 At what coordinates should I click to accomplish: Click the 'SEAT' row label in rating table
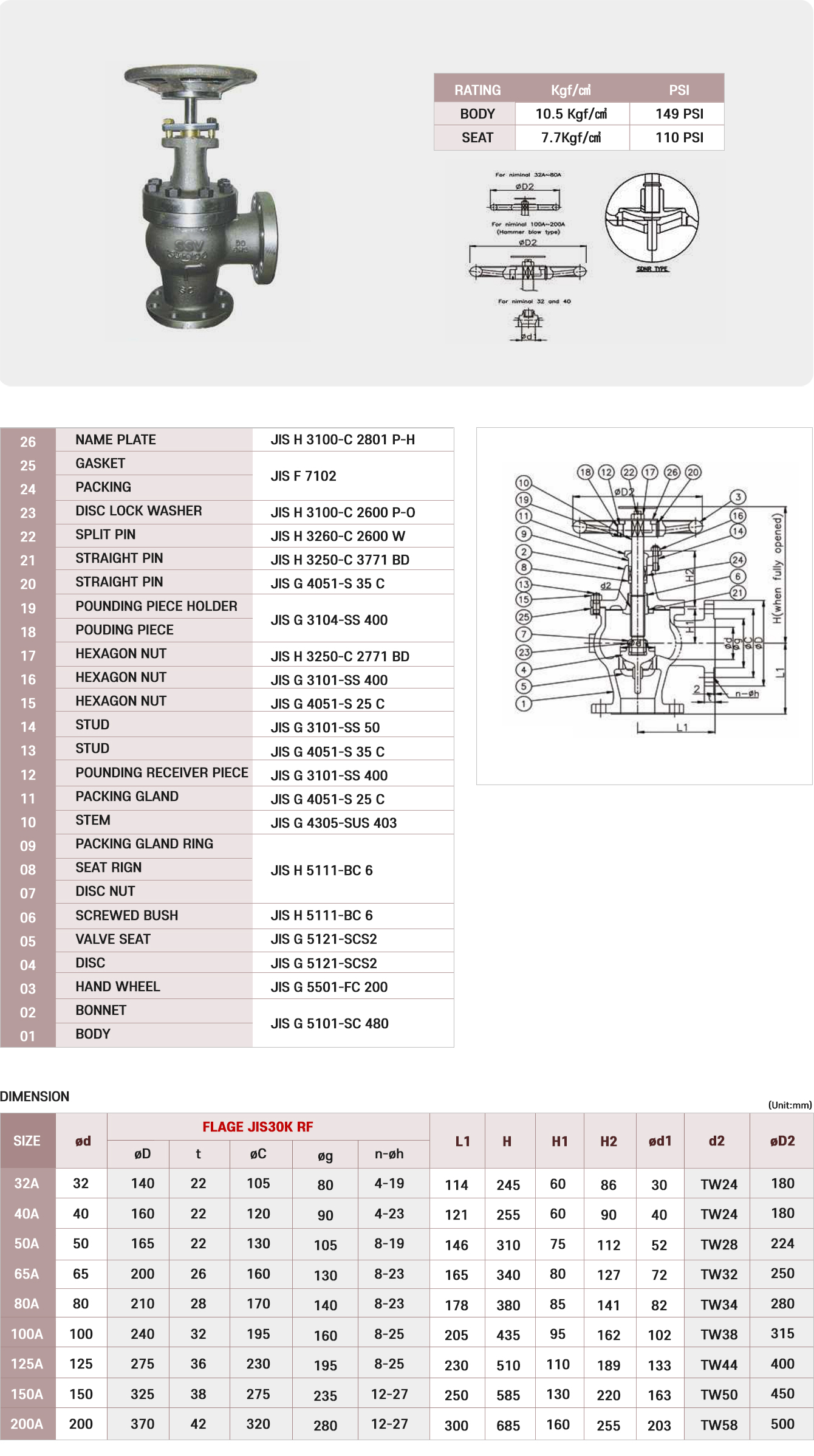(477, 138)
